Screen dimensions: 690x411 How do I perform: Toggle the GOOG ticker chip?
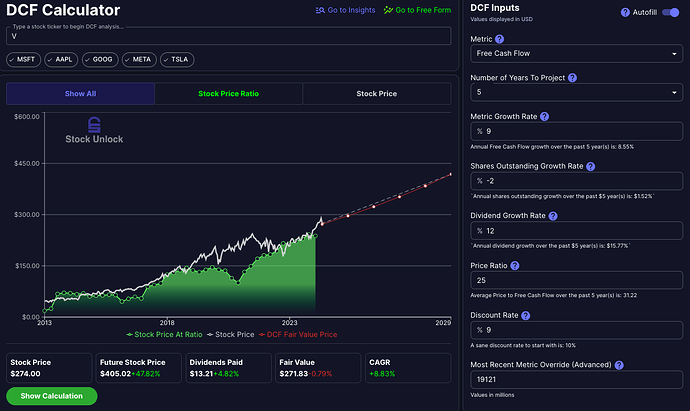(100, 59)
